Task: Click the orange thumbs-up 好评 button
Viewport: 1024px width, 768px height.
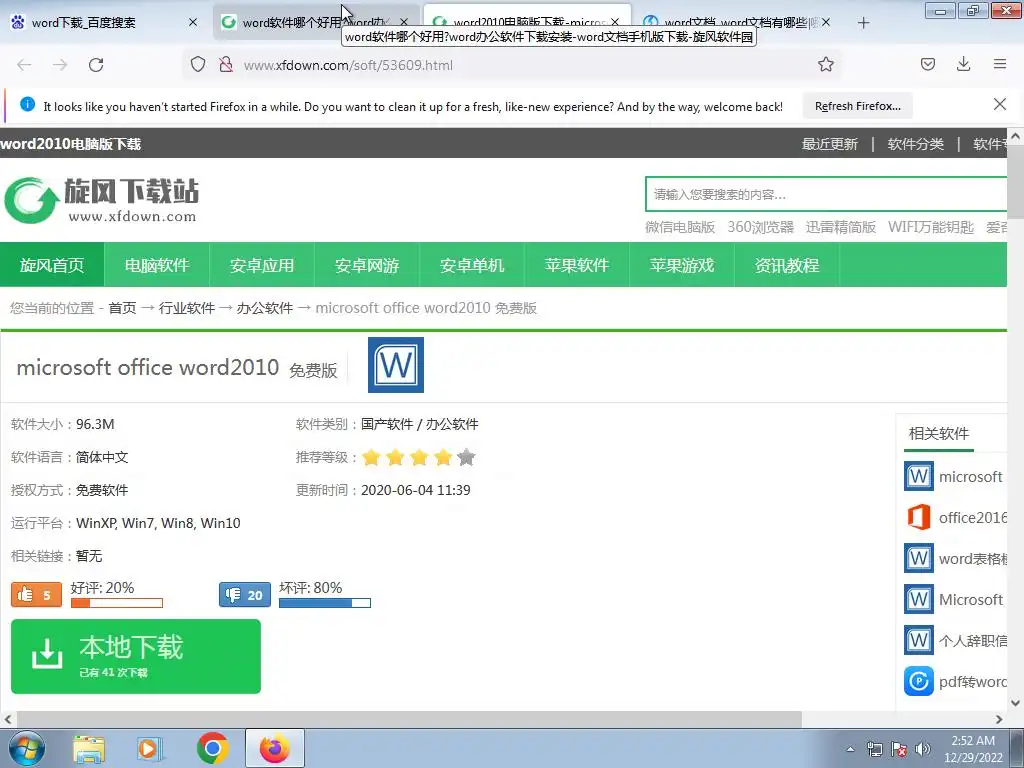Action: 37,594
